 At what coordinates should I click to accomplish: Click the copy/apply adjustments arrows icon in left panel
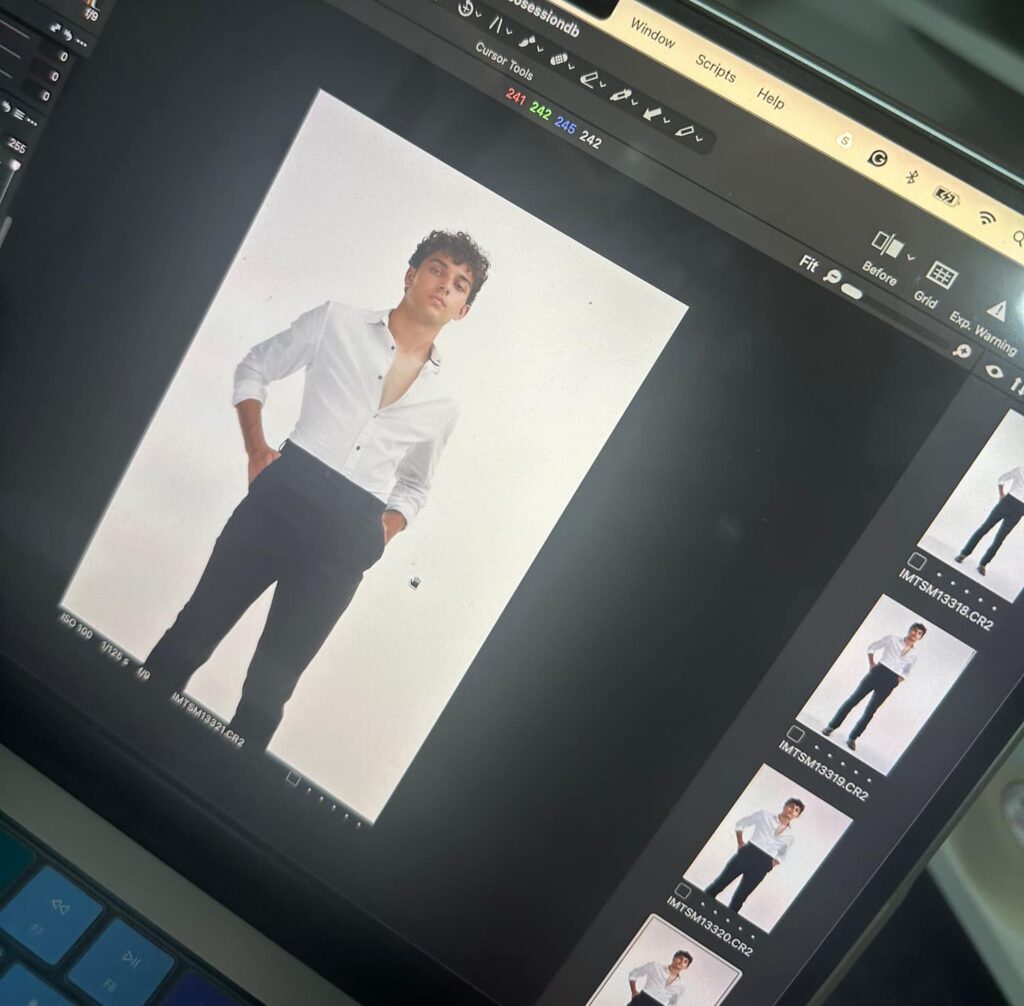point(56,28)
